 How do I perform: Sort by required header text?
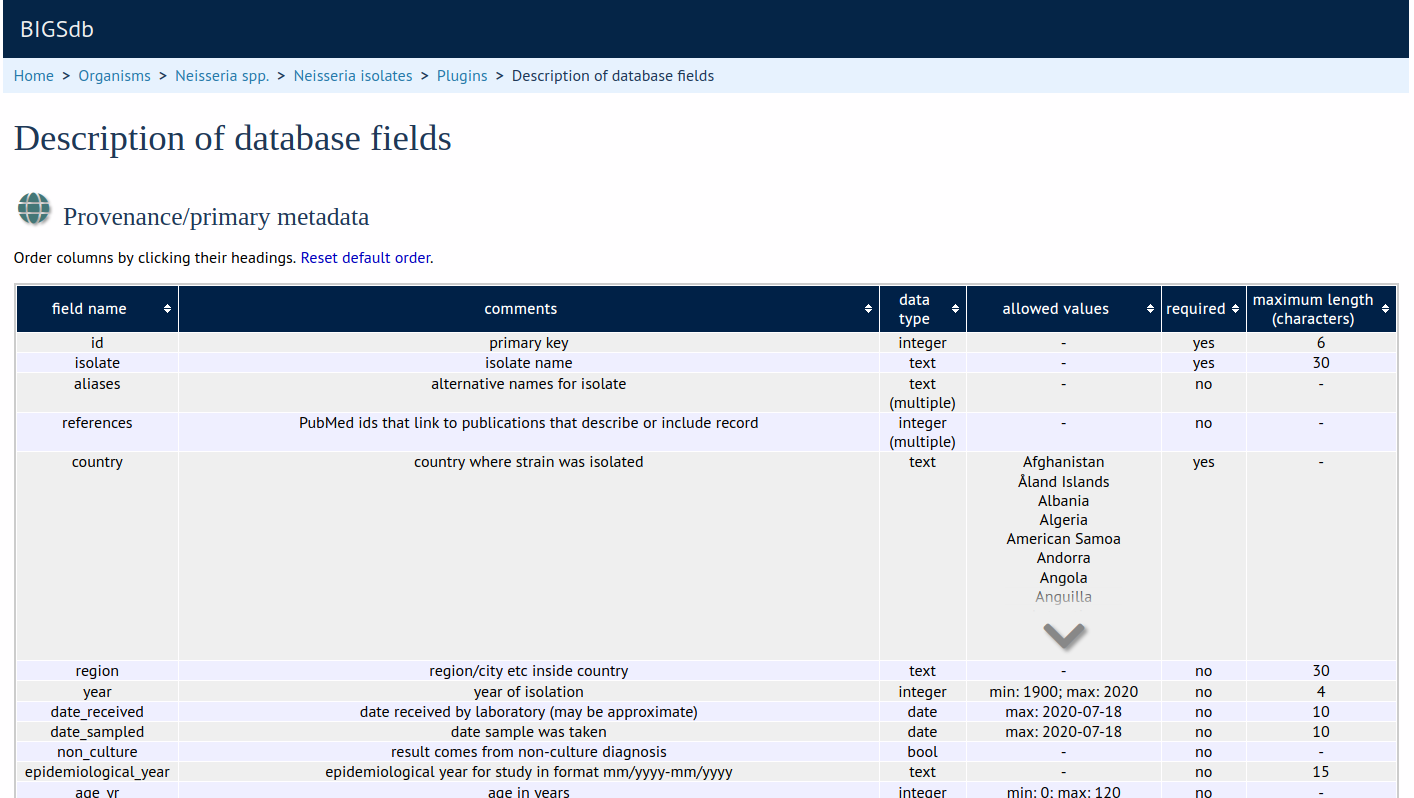pos(1195,309)
